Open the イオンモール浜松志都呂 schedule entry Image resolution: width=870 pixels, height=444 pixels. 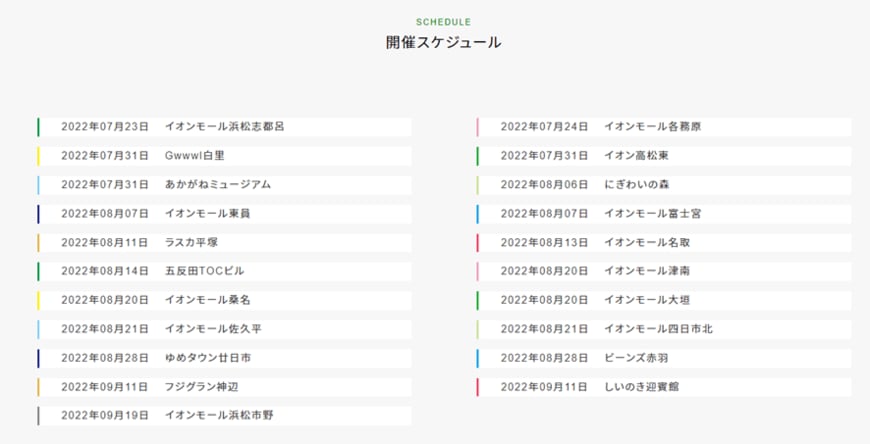pos(224,127)
